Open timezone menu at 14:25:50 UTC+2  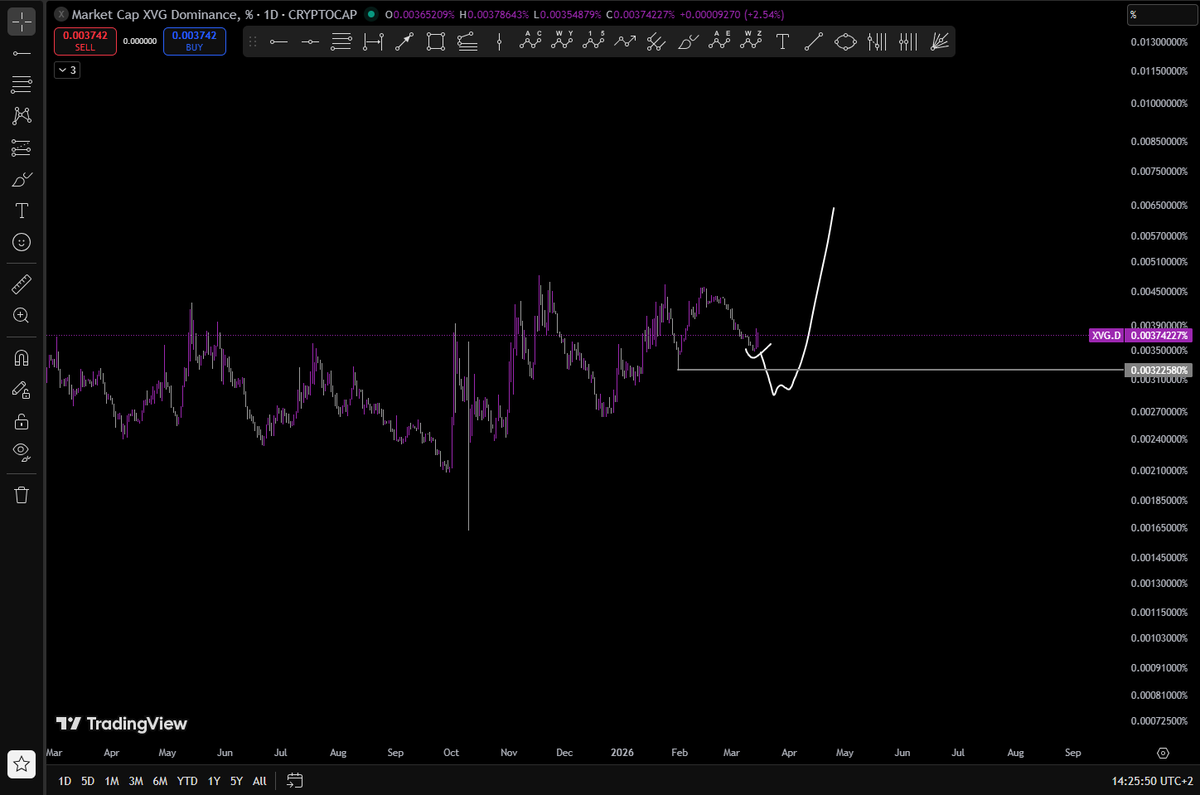click(x=1150, y=780)
